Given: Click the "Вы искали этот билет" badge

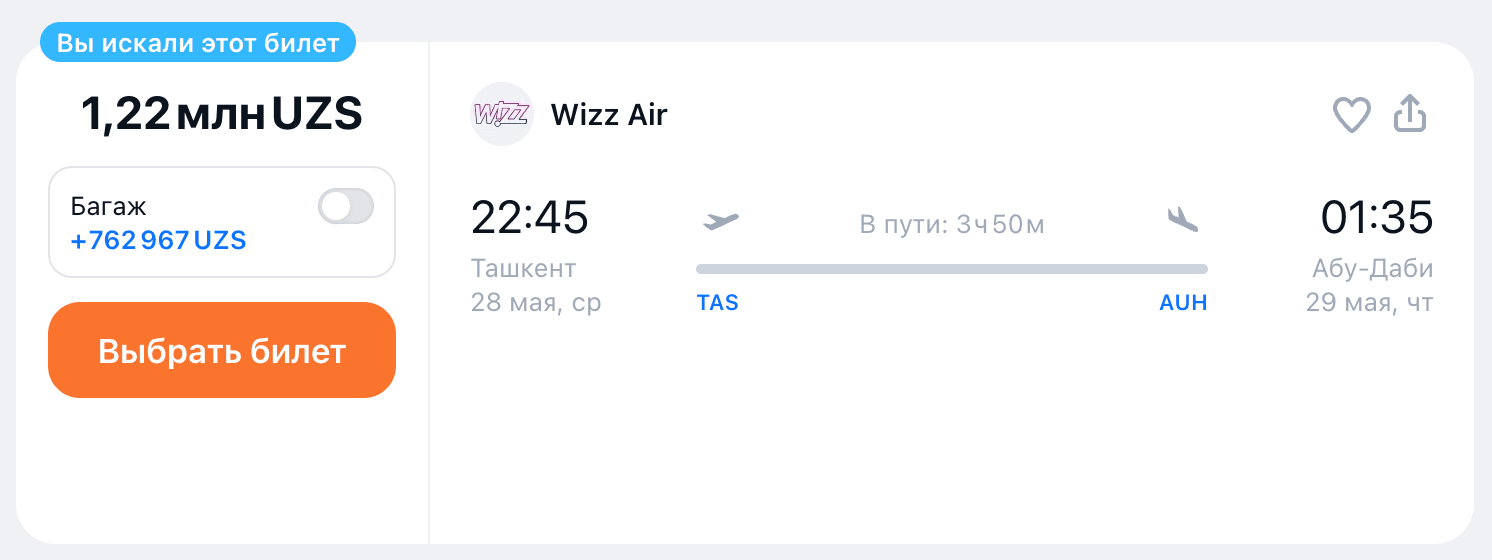Looking at the screenshot, I should click(x=198, y=43).
